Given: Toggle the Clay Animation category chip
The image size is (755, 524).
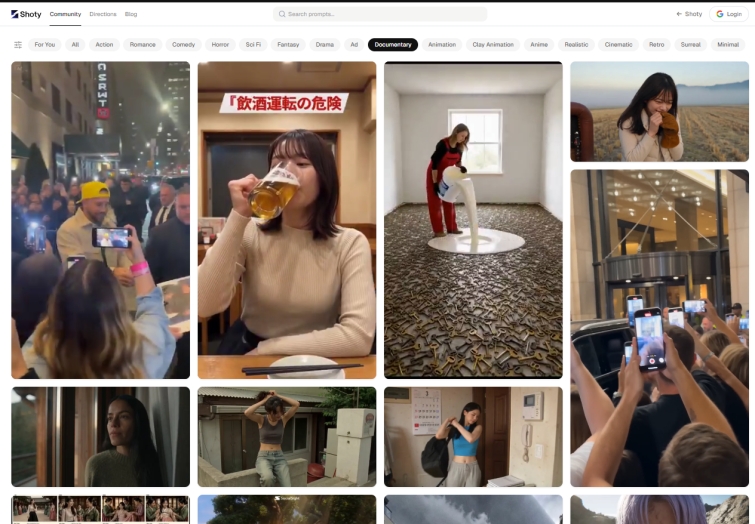Looking at the screenshot, I should [493, 44].
